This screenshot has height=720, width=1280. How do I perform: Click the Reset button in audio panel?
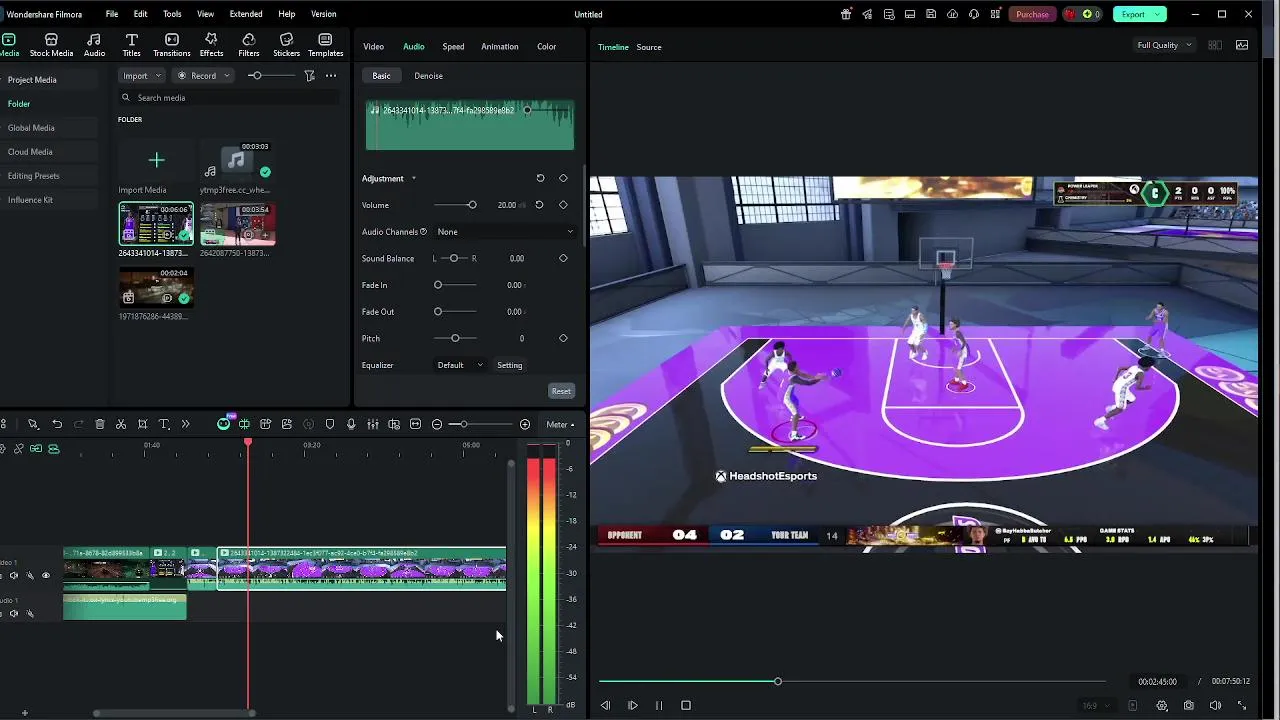tap(561, 391)
